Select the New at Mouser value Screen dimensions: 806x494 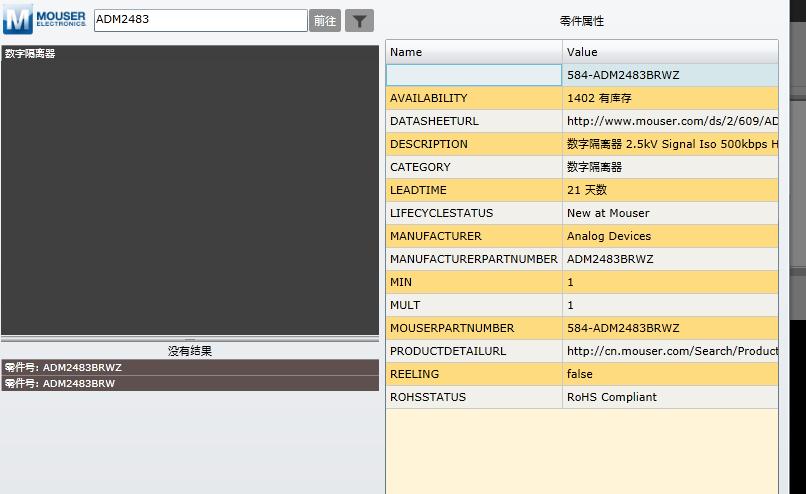coord(670,213)
